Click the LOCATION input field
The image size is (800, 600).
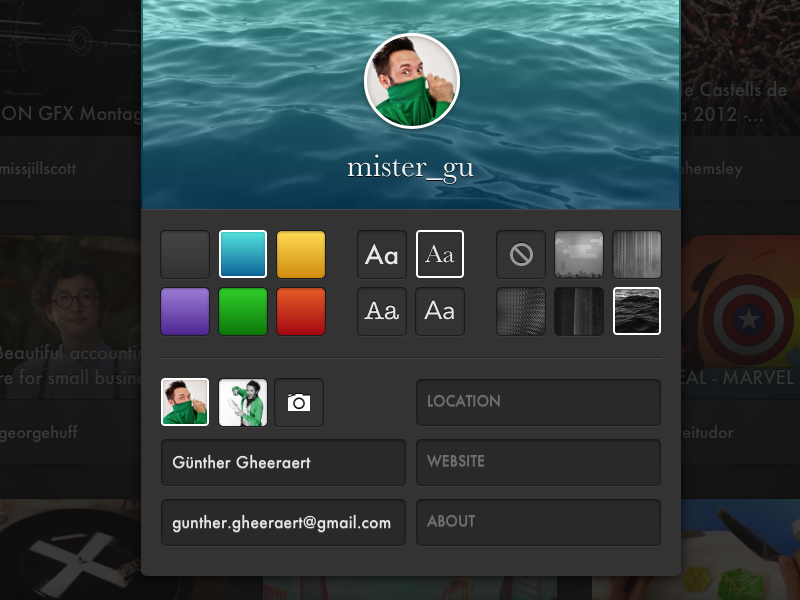538,402
